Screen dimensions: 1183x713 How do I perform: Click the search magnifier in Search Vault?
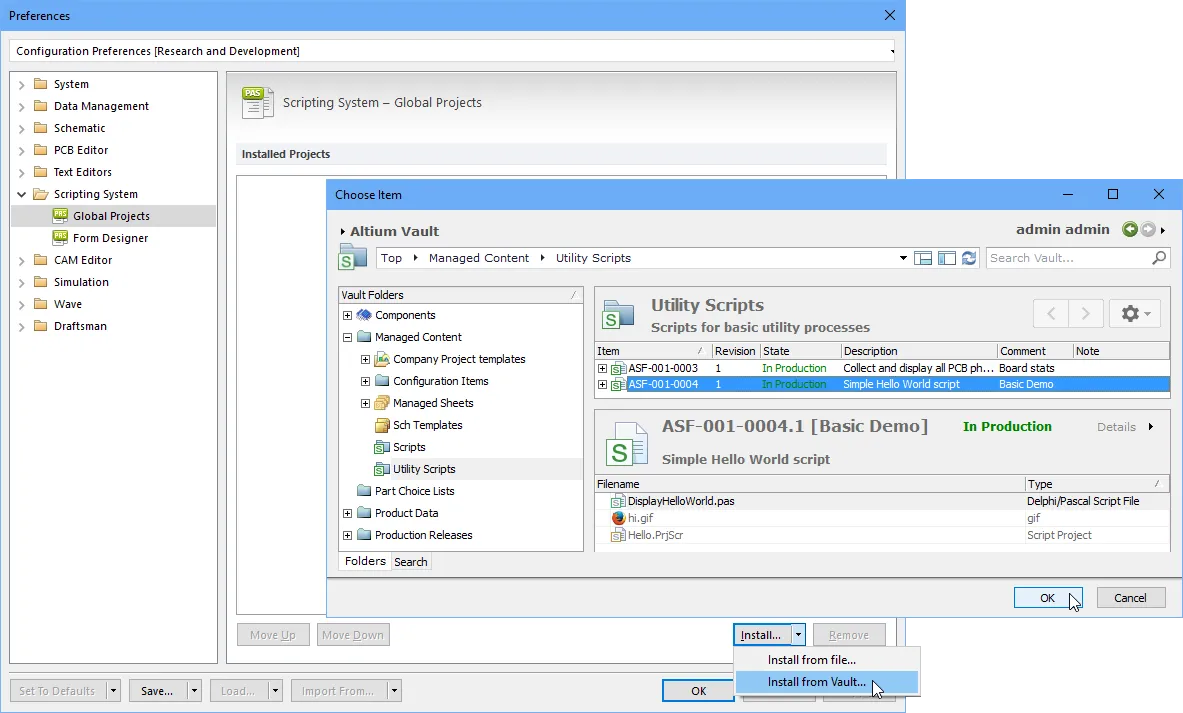[1159, 258]
